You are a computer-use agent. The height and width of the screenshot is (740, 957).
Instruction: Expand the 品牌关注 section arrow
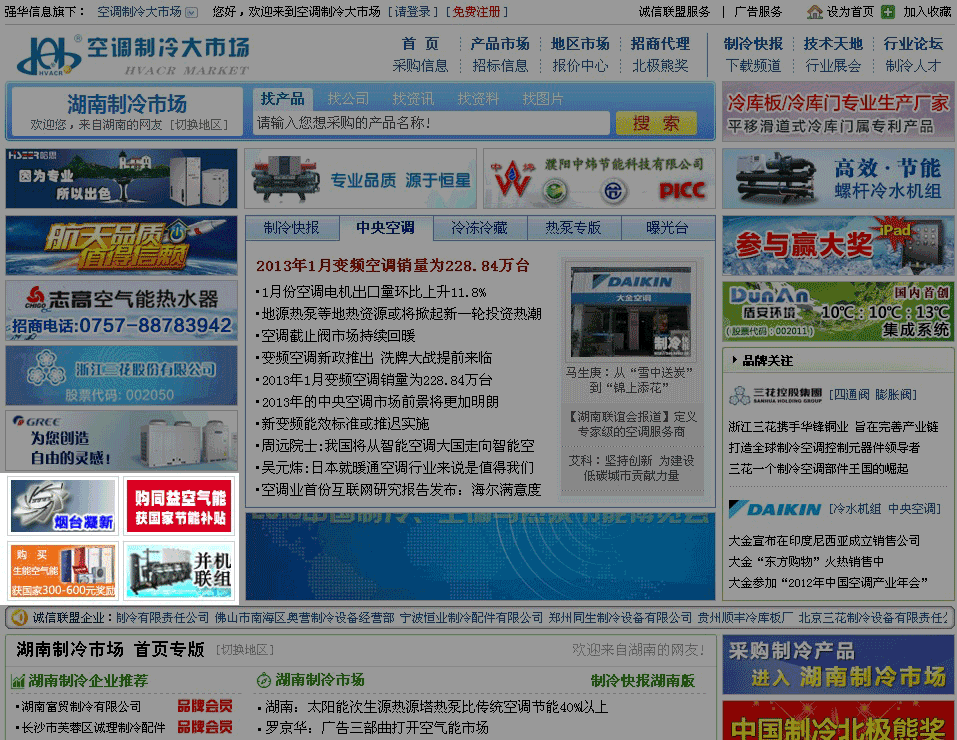tap(734, 360)
